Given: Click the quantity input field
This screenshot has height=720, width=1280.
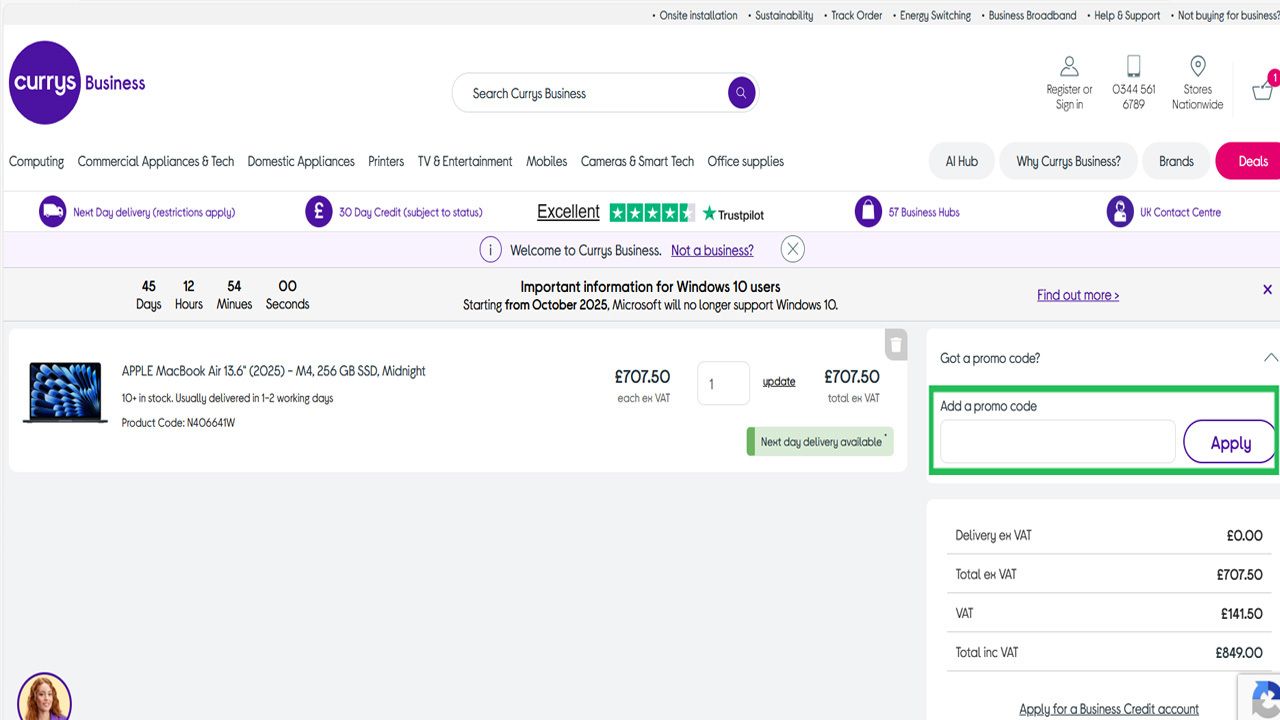Looking at the screenshot, I should click(x=723, y=383).
